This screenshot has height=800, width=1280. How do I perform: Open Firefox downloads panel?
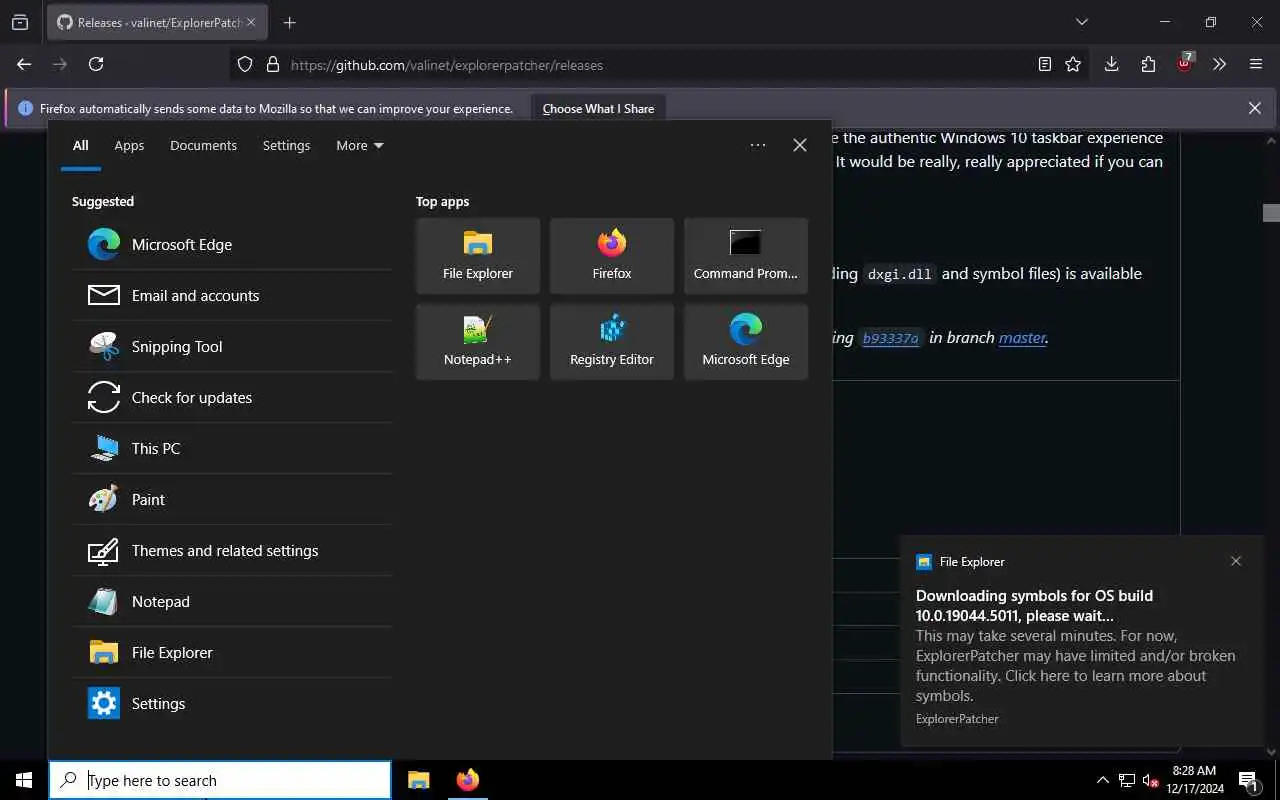[x=1111, y=64]
